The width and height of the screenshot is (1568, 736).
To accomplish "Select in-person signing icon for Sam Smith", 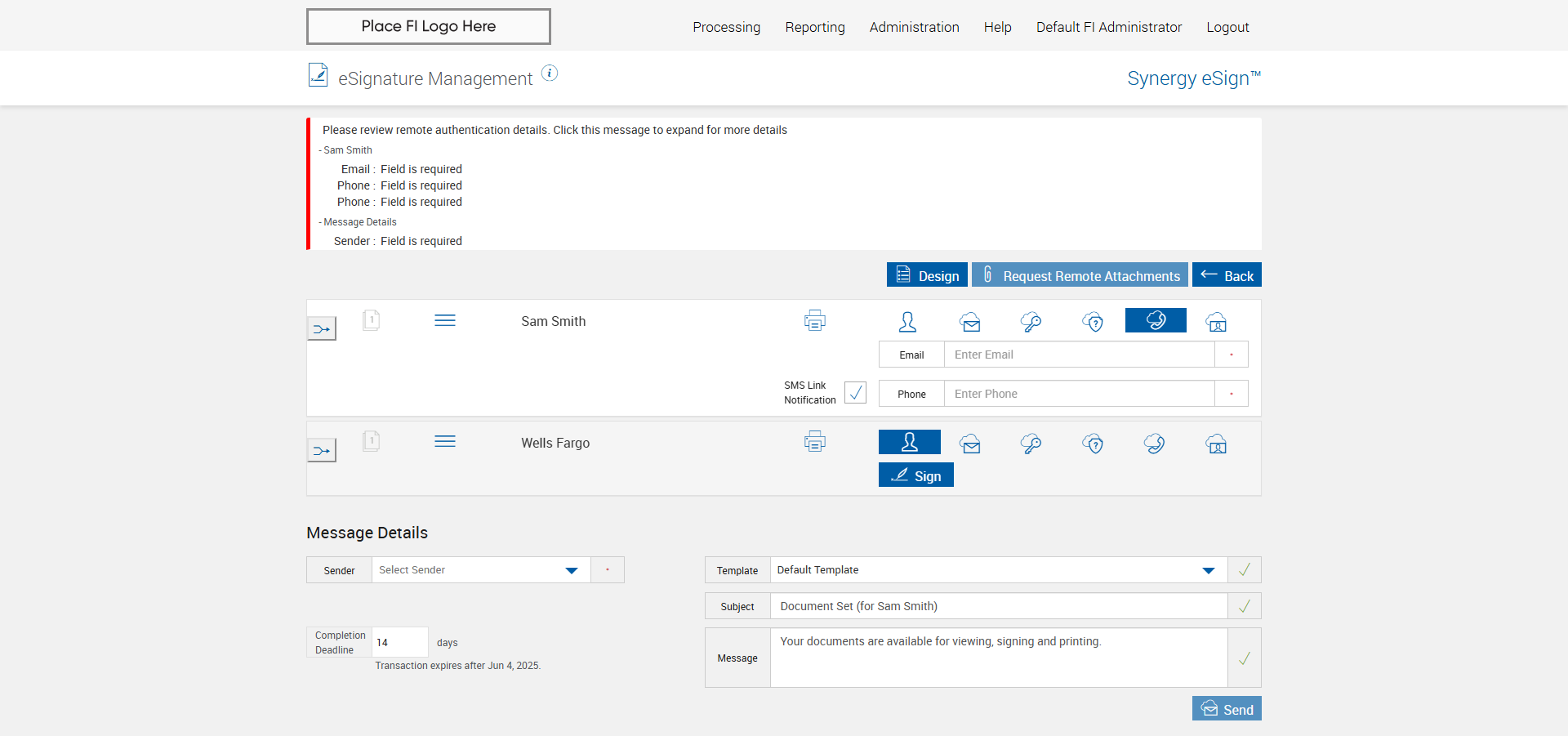I will (907, 322).
